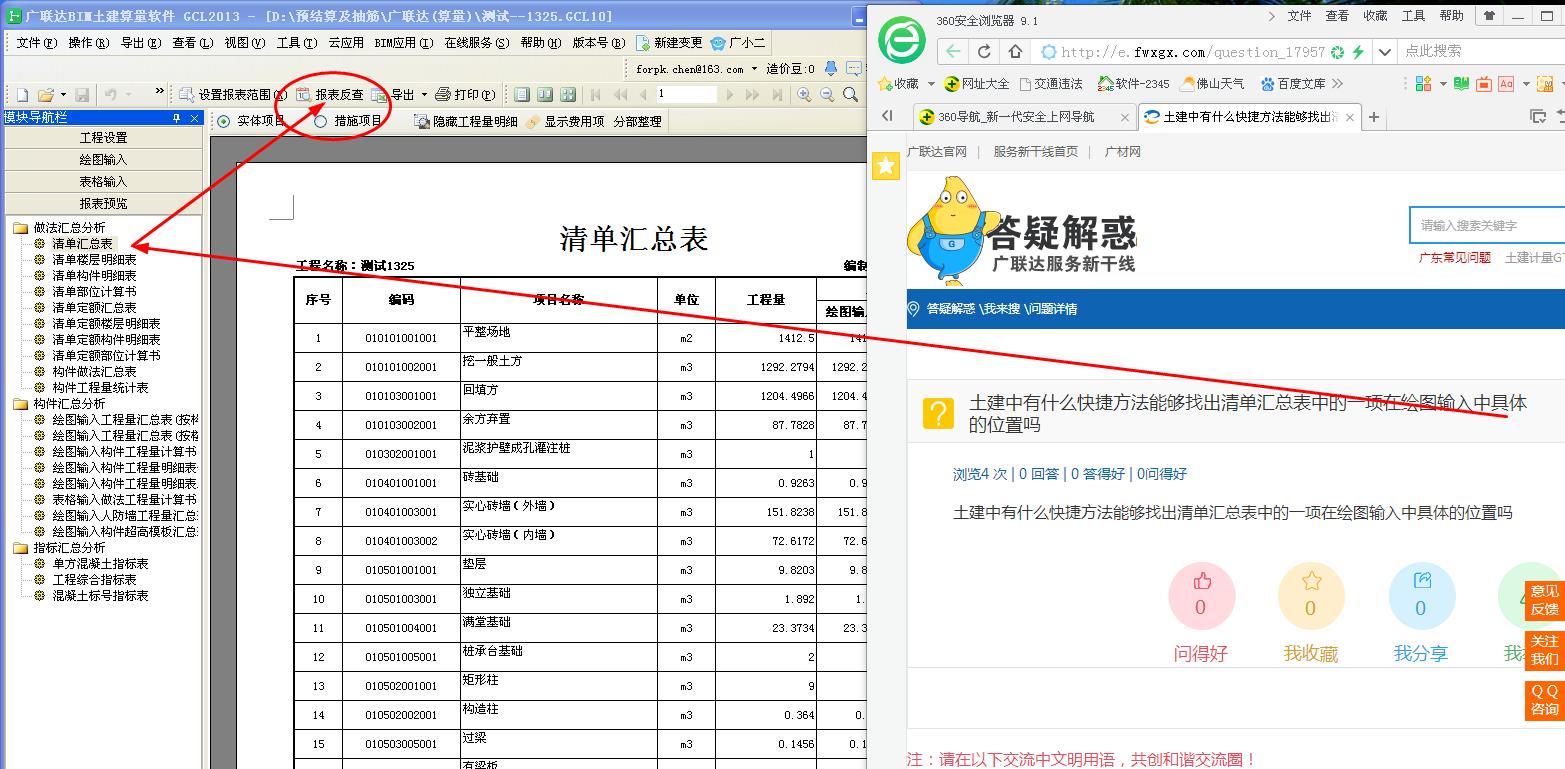Open the 在线服务(S) menu
The height and width of the screenshot is (769, 1565).
477,43
